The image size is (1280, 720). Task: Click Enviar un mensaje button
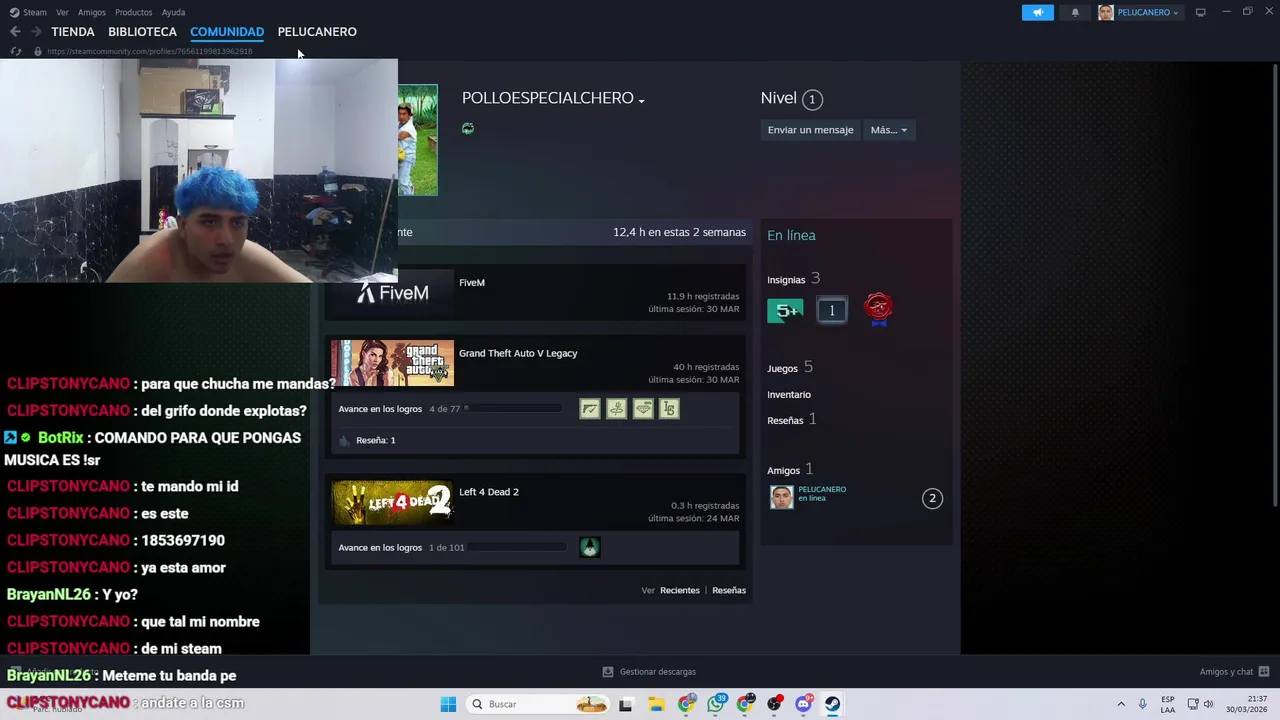point(810,130)
